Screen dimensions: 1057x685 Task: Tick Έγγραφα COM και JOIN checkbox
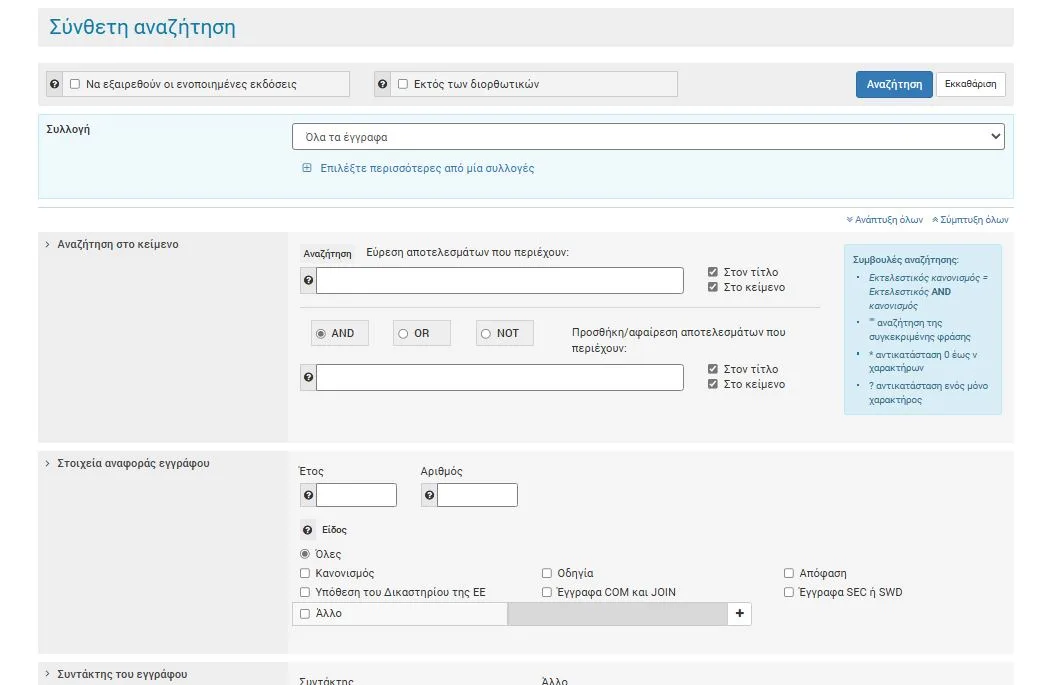coord(547,592)
